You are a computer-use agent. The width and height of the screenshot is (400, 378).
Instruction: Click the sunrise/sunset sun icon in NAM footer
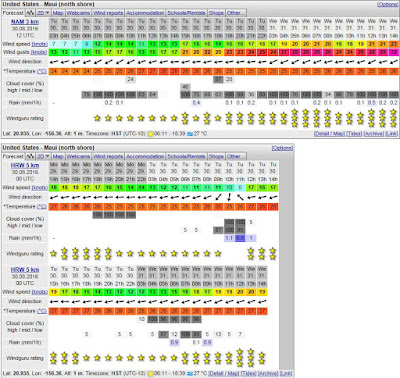coord(150,134)
